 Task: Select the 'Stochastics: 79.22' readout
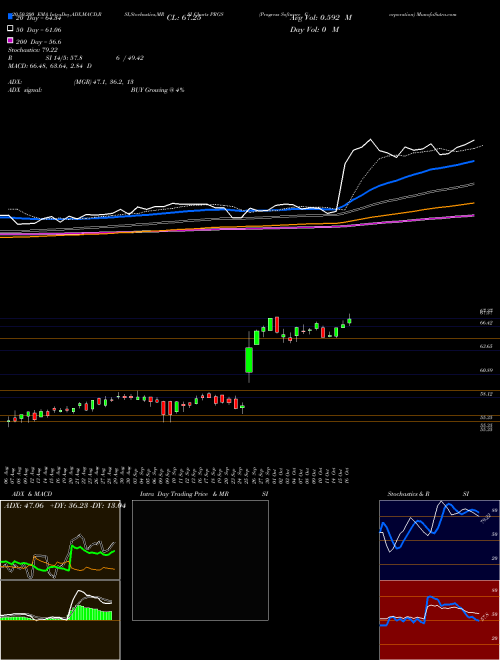click(33, 50)
